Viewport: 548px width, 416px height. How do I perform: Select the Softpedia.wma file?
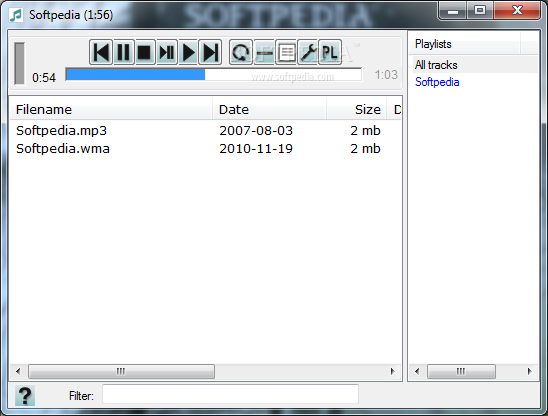63,149
